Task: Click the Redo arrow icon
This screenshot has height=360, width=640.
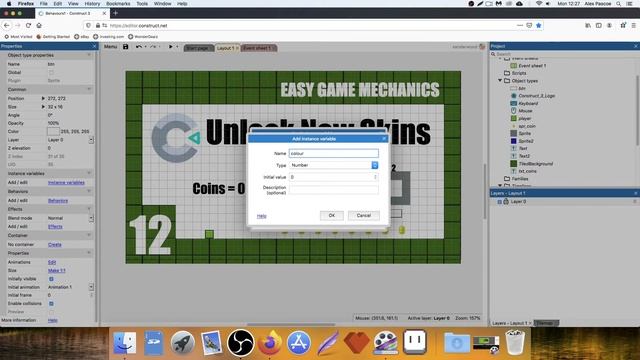Action: tap(153, 47)
